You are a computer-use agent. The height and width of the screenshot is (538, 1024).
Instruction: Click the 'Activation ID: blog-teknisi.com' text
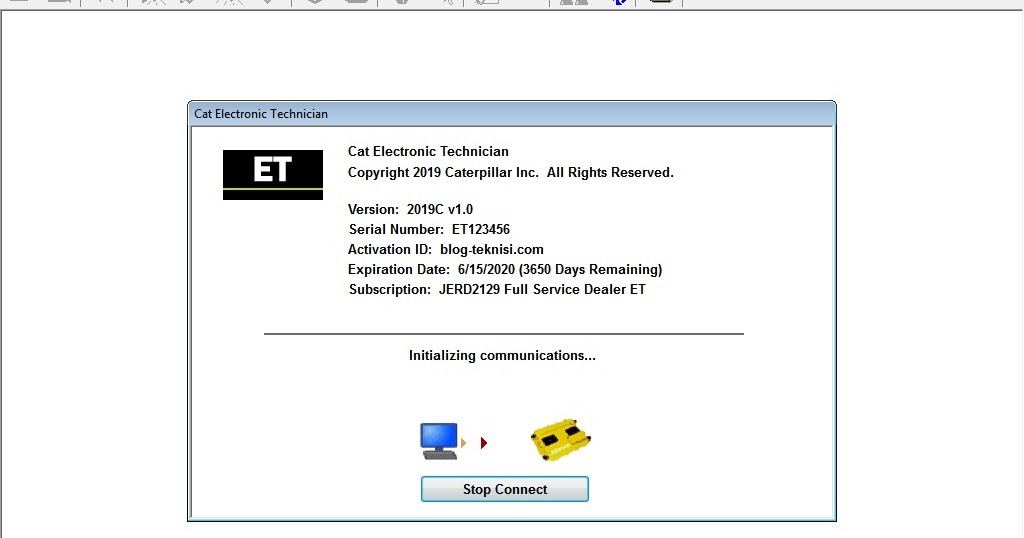[445, 249]
